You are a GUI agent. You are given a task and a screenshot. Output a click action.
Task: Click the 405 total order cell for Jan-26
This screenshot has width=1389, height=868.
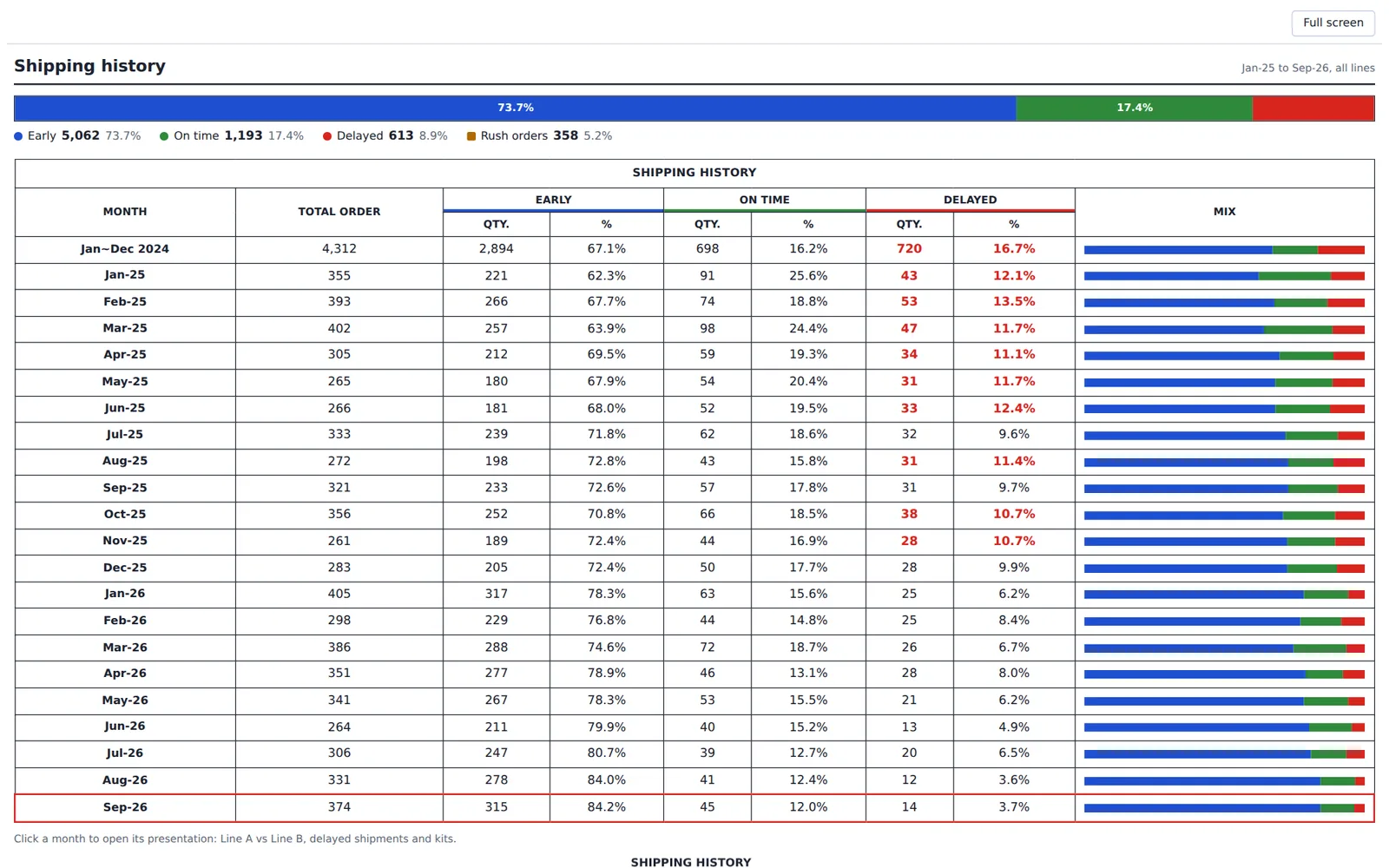(x=339, y=594)
